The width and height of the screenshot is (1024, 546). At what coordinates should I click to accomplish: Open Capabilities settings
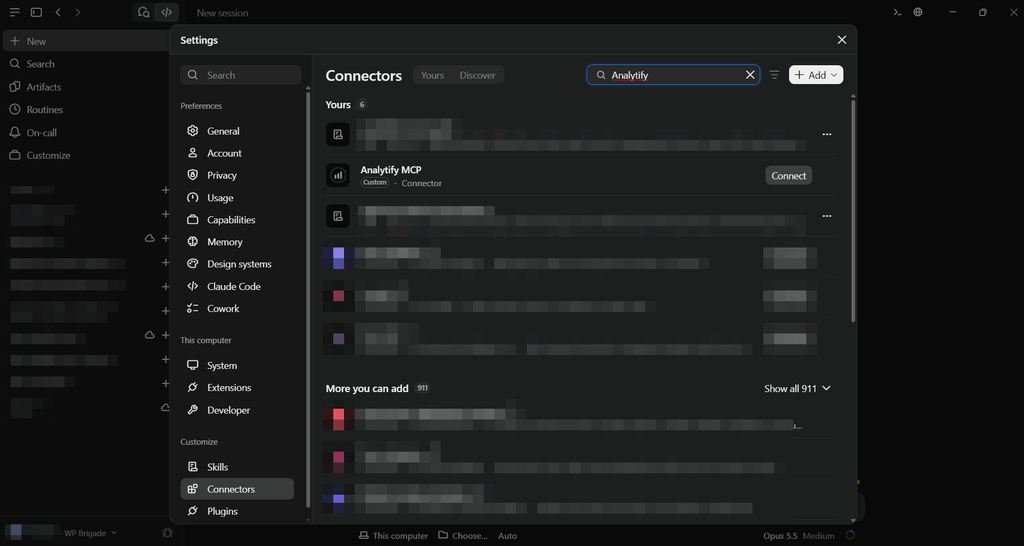(x=237, y=220)
